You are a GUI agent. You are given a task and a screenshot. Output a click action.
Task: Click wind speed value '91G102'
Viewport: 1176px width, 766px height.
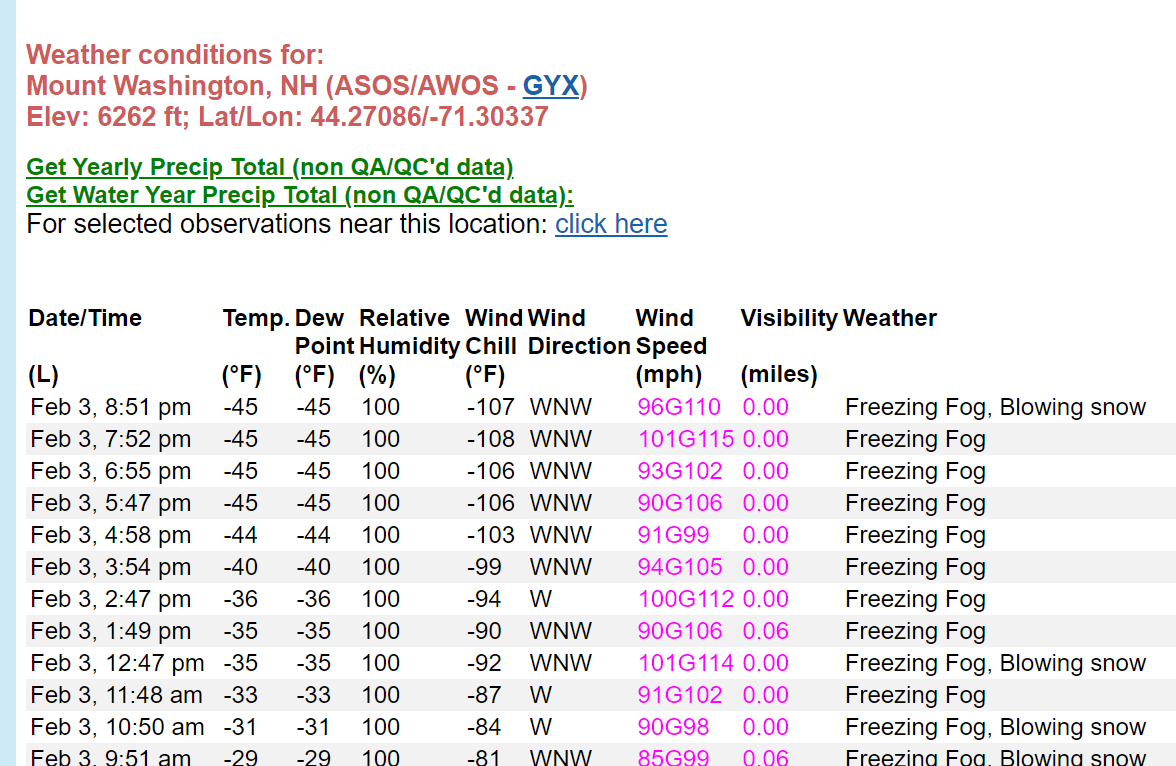[680, 695]
